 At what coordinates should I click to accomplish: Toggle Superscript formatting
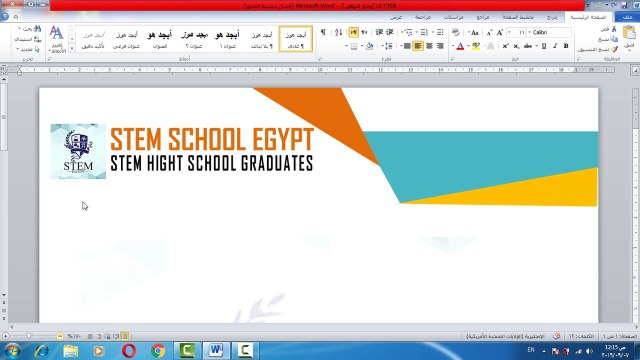pos(505,46)
